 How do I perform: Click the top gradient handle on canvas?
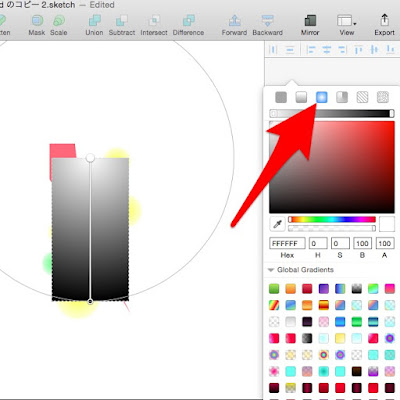90,158
